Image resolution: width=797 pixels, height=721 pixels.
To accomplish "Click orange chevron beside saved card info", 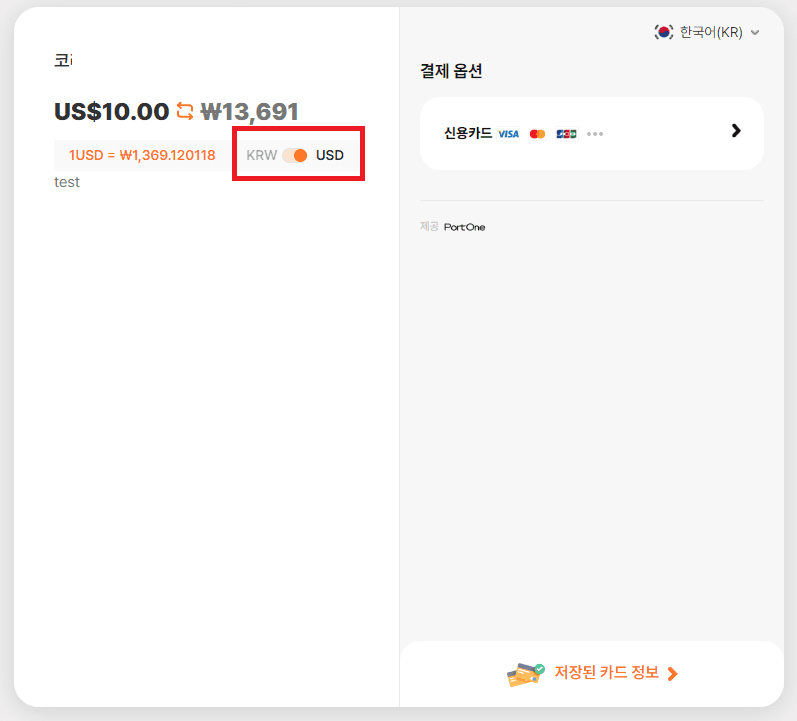I will pos(673,674).
